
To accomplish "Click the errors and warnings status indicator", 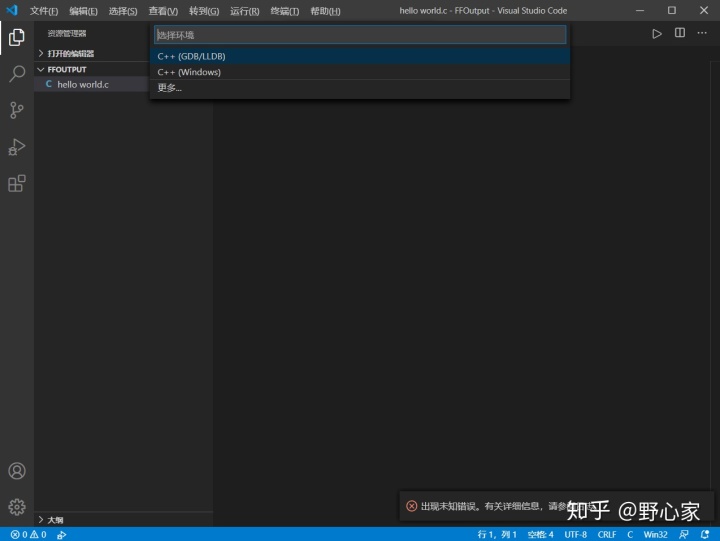I will [28, 535].
